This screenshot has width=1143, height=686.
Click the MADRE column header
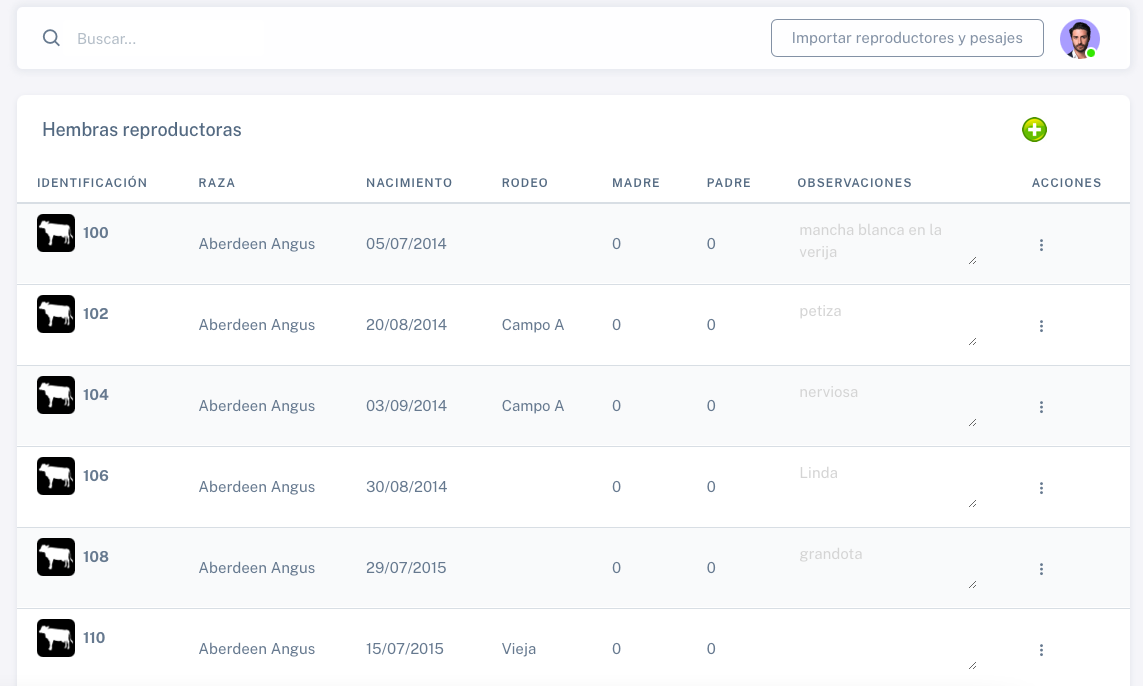coord(636,183)
